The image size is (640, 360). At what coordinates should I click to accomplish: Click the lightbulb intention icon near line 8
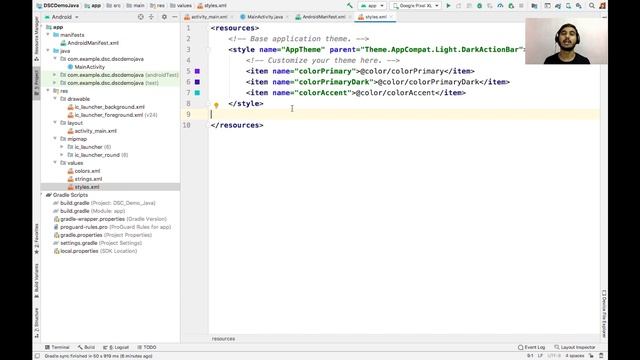tap(216, 105)
